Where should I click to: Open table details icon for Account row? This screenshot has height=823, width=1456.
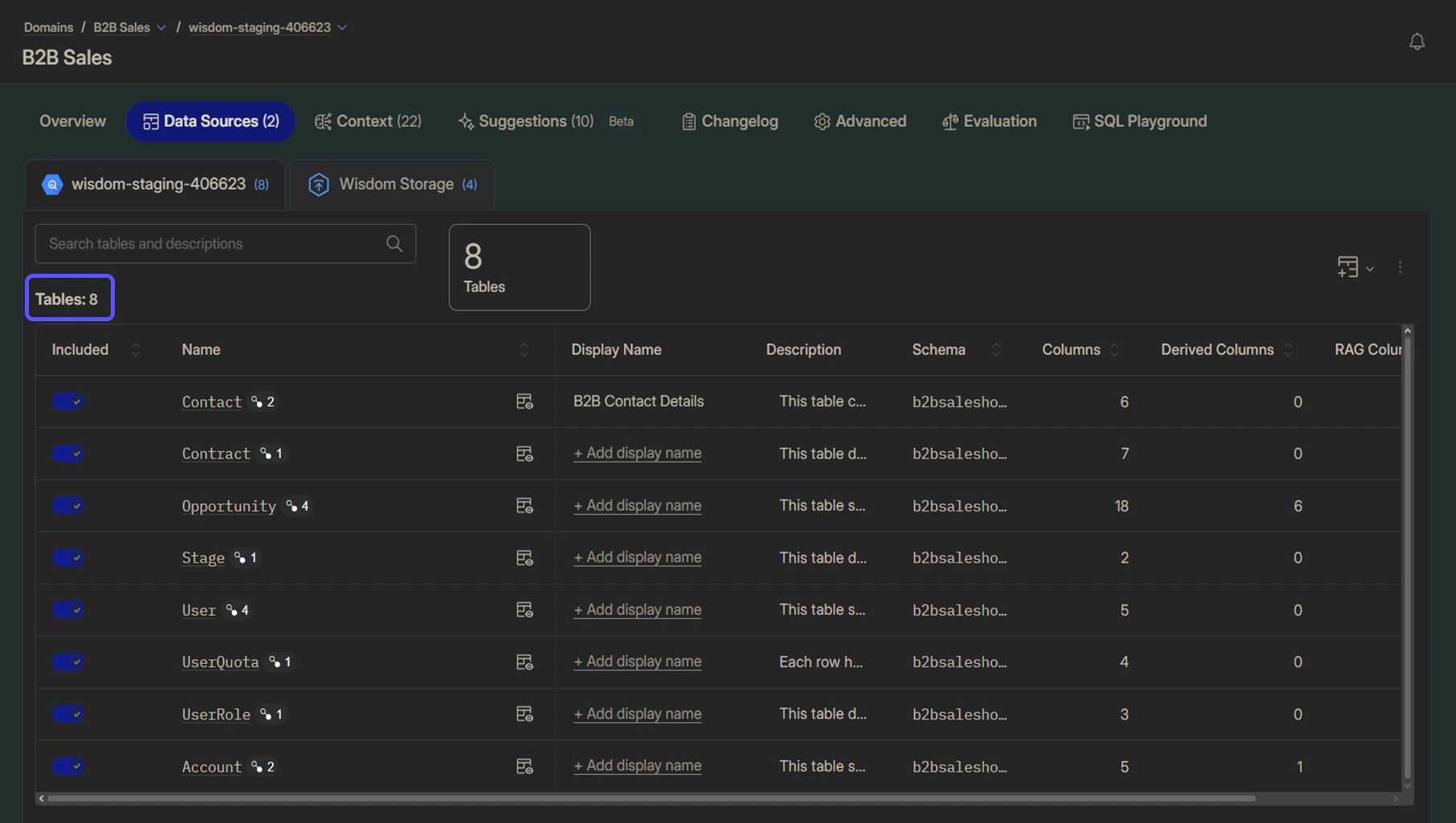(524, 766)
